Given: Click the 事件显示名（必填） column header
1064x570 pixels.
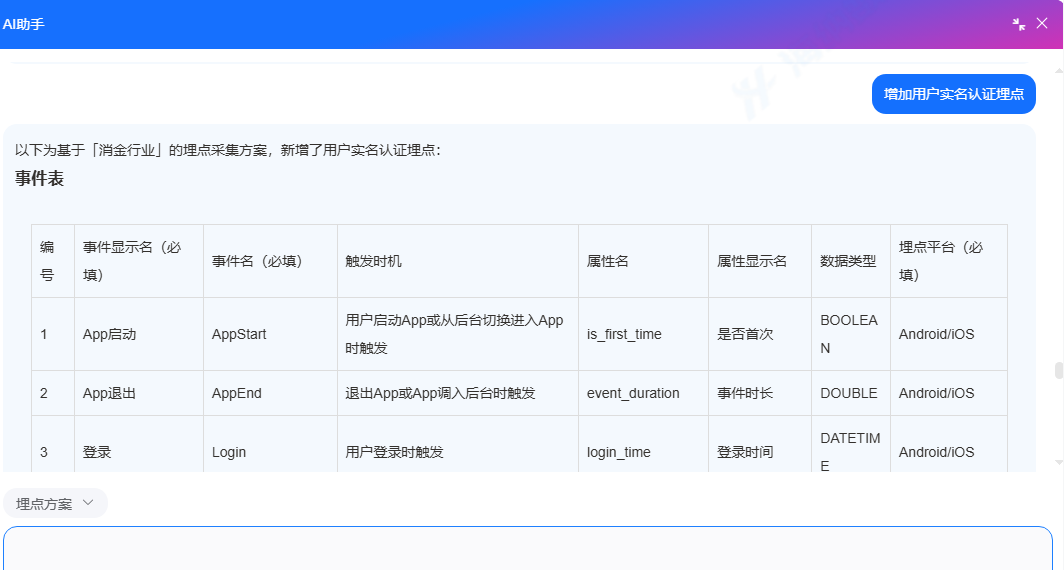Looking at the screenshot, I should [139, 261].
